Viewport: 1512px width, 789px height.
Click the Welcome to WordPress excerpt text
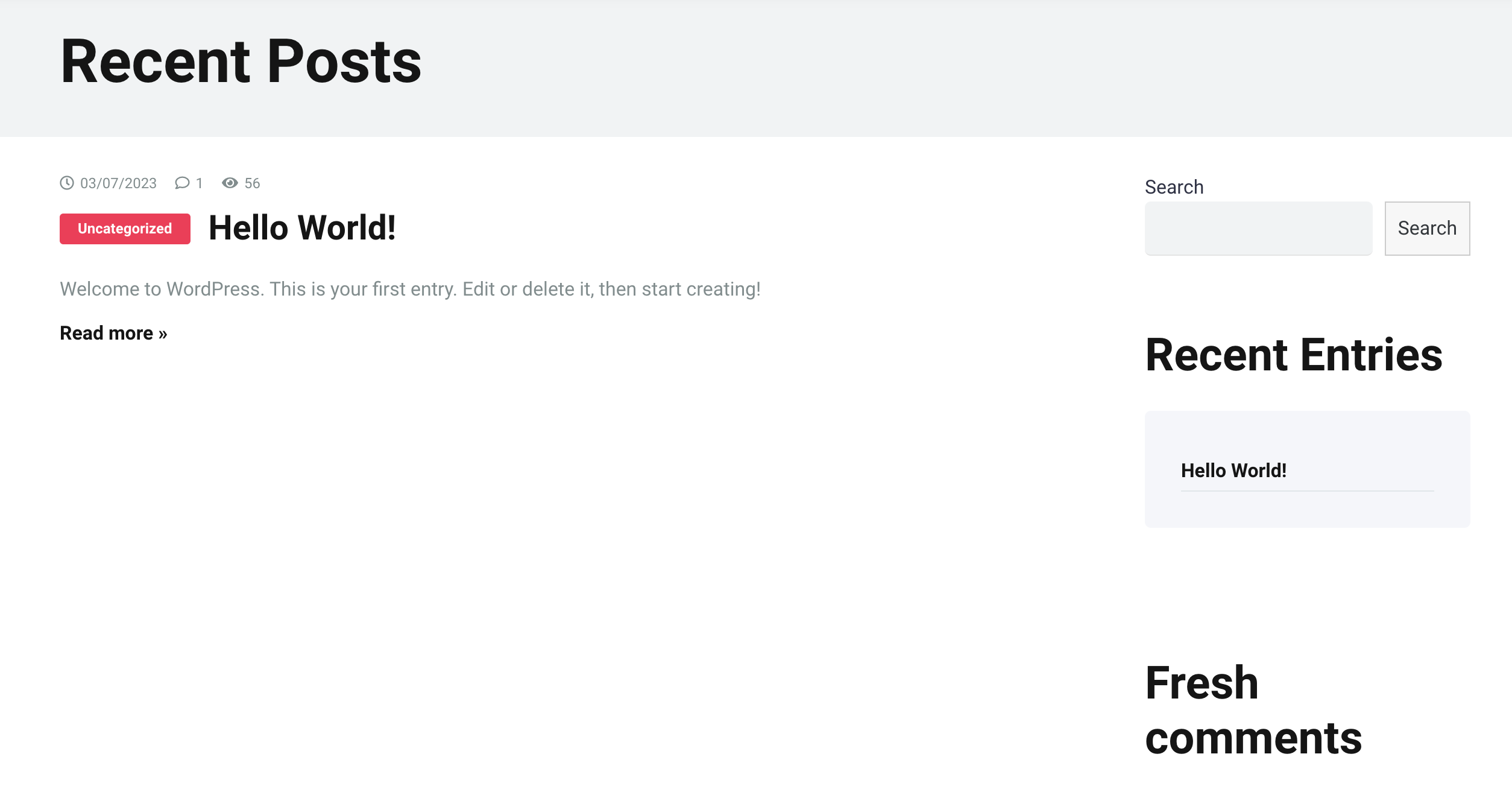click(410, 290)
